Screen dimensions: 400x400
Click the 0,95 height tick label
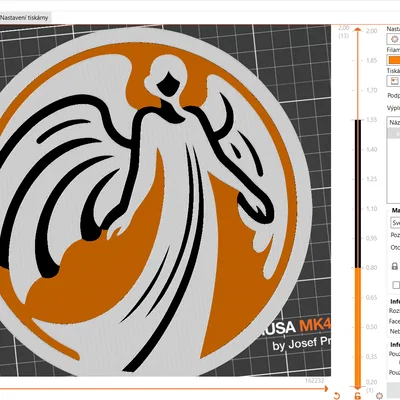[x=371, y=238]
